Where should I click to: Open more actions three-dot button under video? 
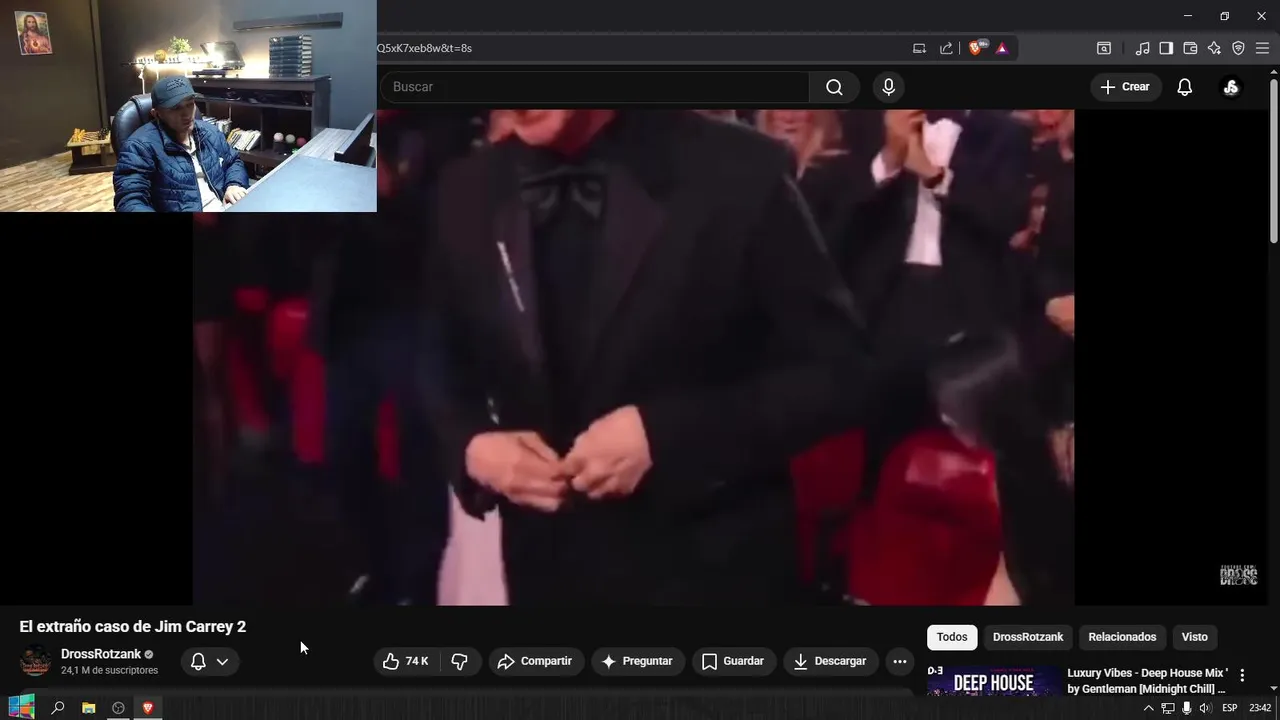point(899,661)
